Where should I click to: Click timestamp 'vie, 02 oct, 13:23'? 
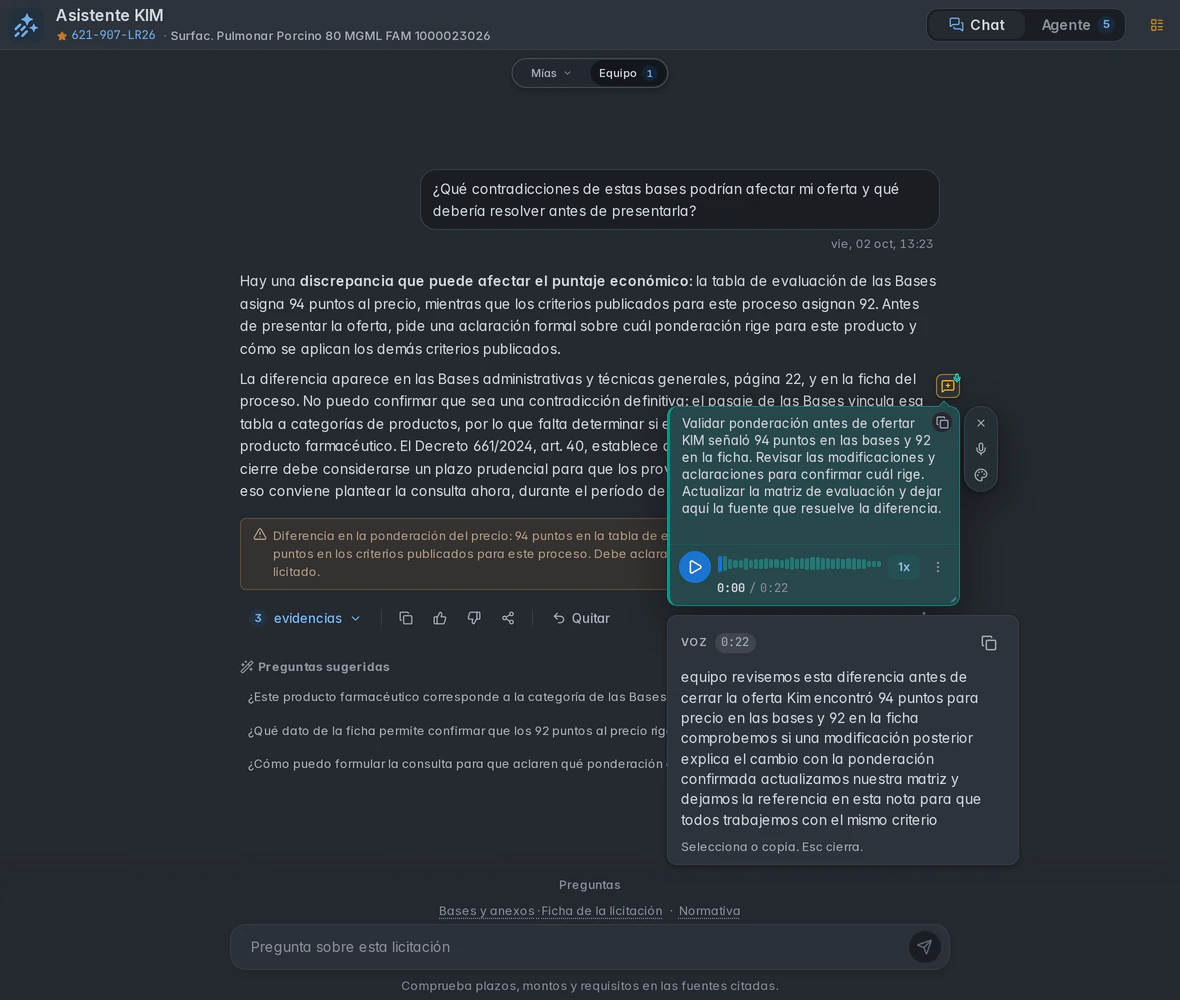click(x=881, y=244)
